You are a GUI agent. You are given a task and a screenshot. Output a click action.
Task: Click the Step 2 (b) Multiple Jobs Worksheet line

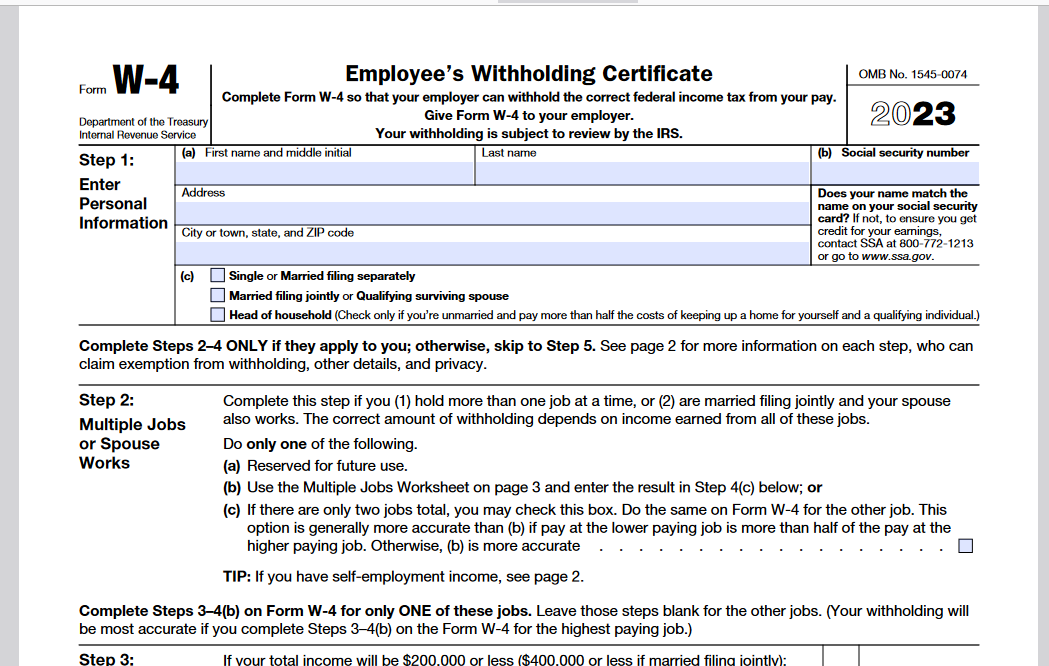pyautogui.click(x=522, y=487)
